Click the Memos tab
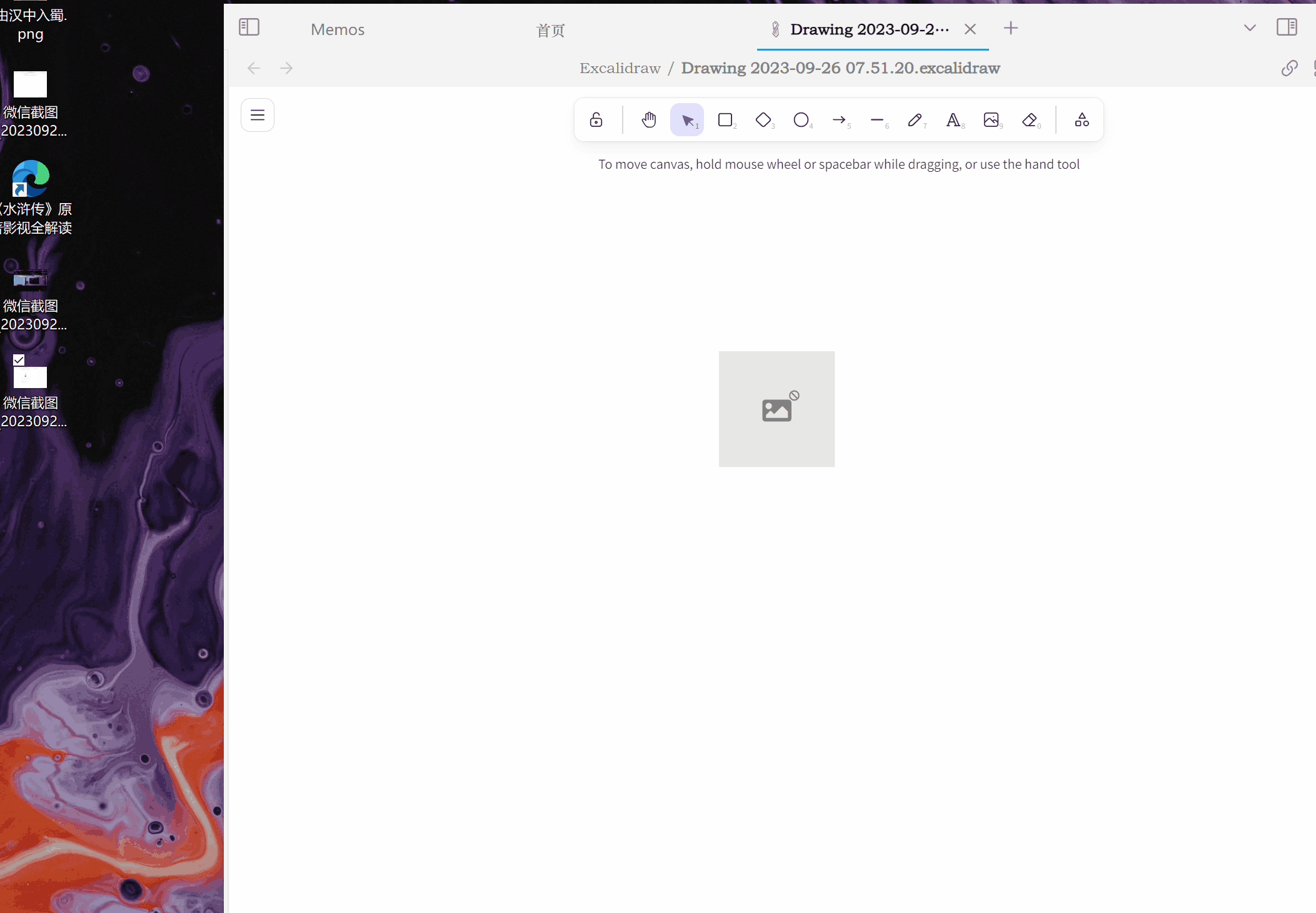1316x913 pixels. pyautogui.click(x=337, y=29)
